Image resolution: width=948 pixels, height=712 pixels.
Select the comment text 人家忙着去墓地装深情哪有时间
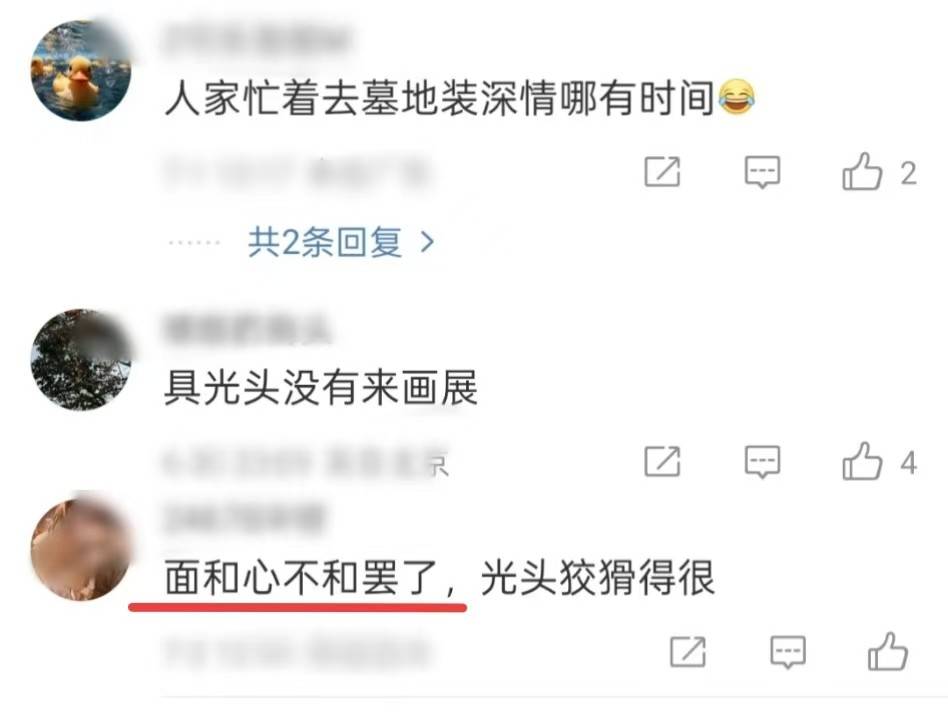[440, 99]
